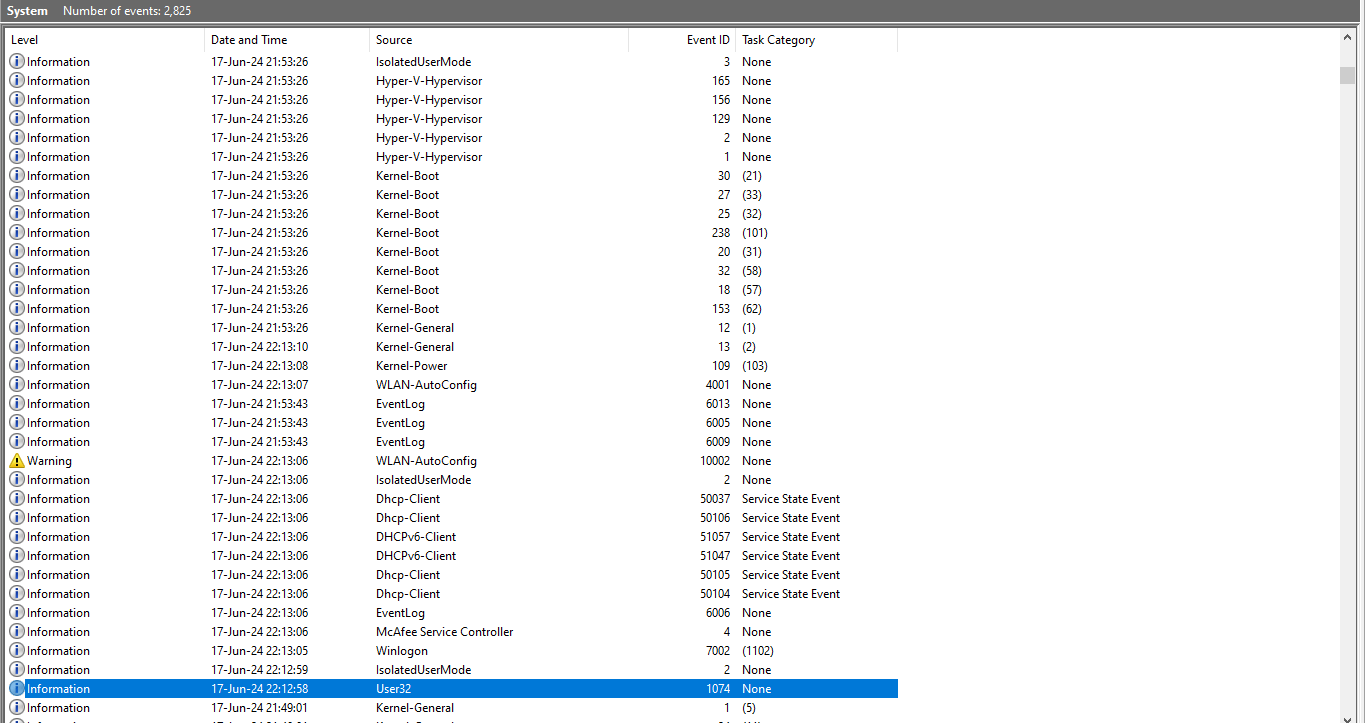Click event ID '4001' cell

718,385
